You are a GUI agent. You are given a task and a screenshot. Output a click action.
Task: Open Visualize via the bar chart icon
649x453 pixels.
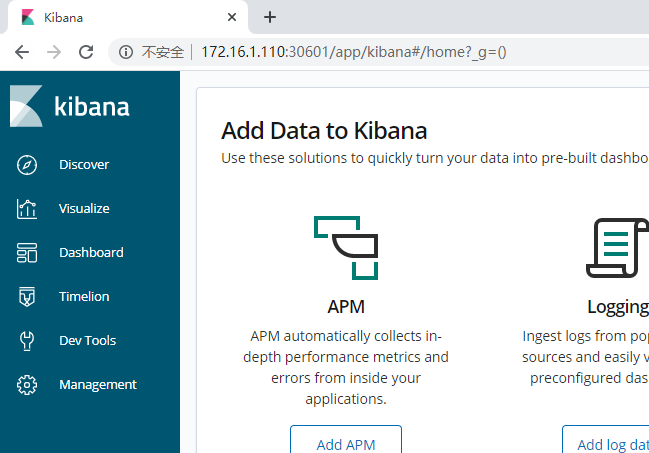pyautogui.click(x=27, y=209)
